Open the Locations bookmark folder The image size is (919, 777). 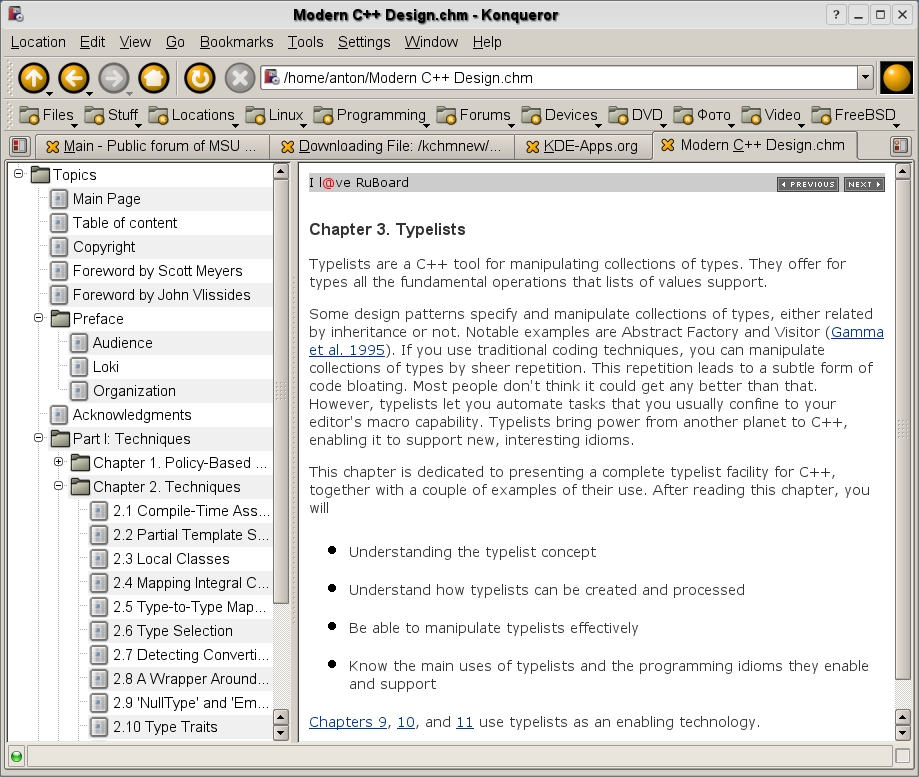(x=191, y=115)
